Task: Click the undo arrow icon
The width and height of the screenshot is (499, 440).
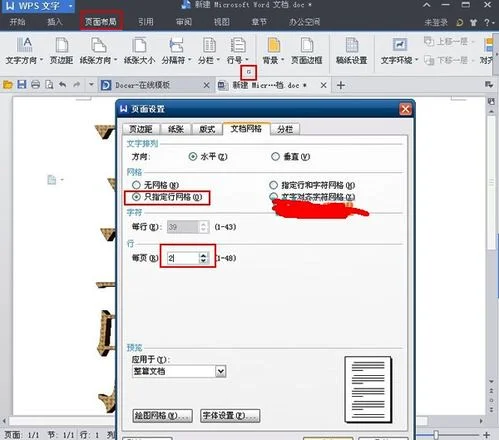Action: 62,85
